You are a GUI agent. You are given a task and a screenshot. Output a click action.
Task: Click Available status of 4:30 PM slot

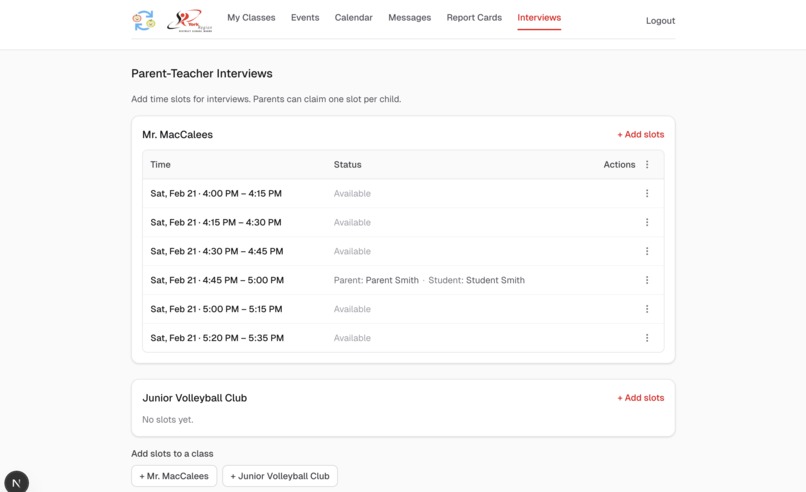point(352,251)
